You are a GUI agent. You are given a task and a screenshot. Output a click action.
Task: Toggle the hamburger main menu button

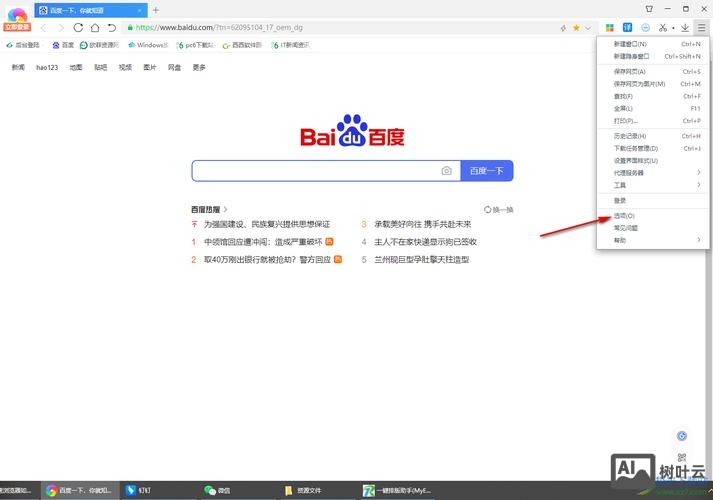tap(702, 28)
